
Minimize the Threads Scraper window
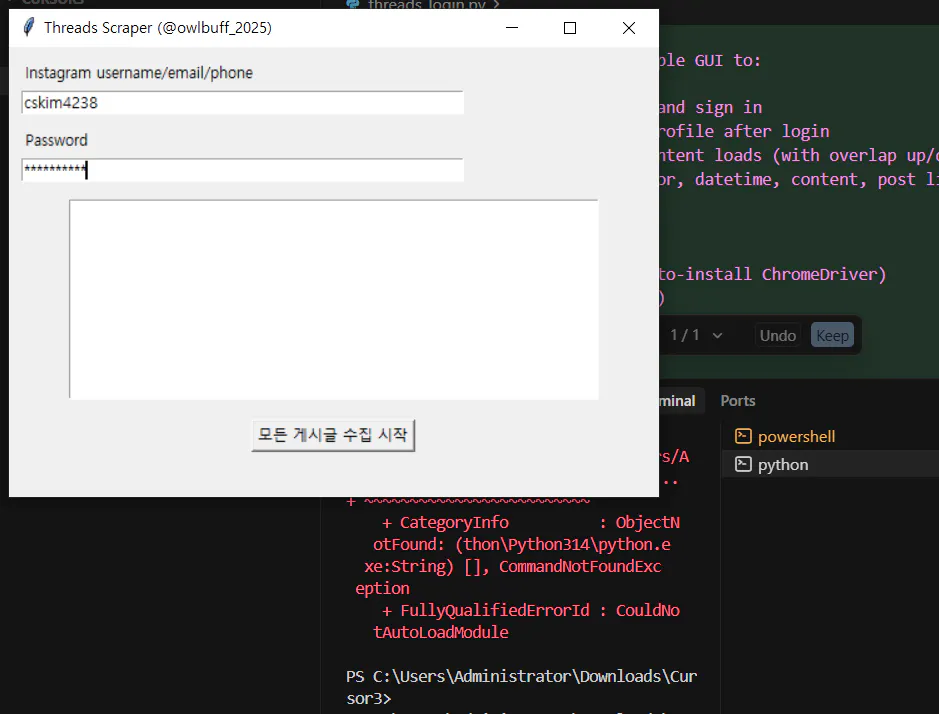coord(511,28)
